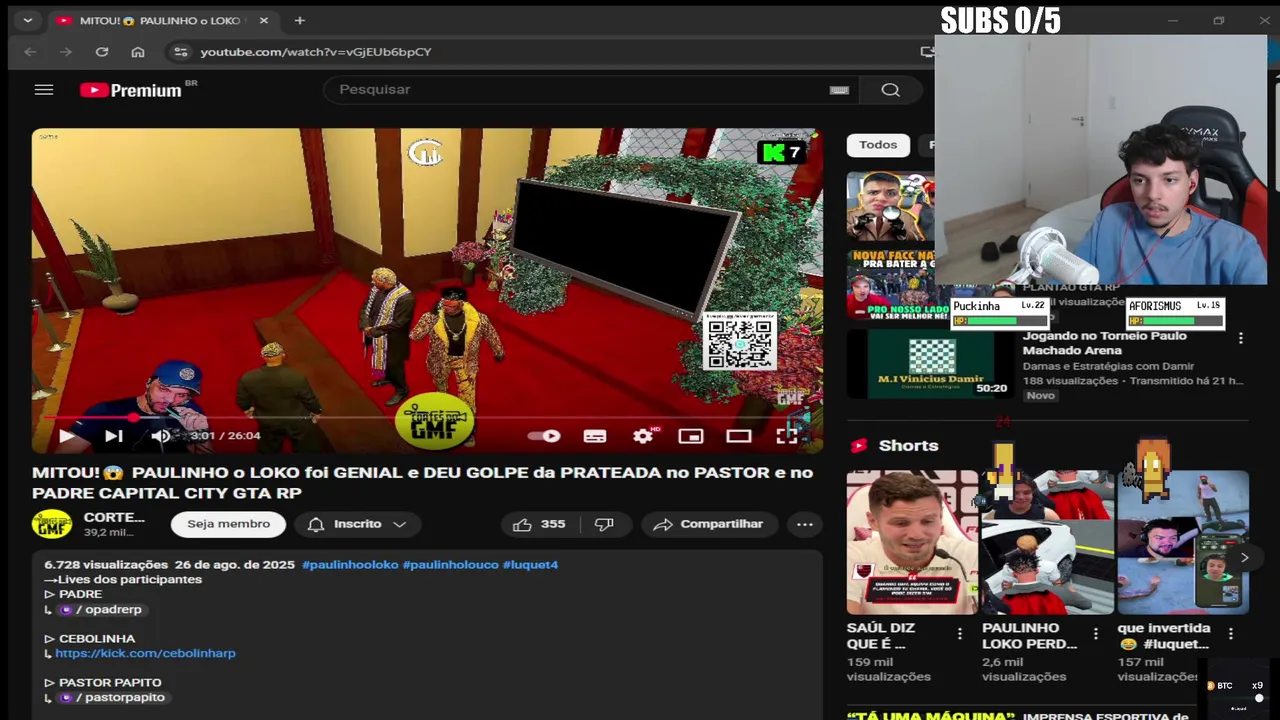
Task: Open options for Torneio Paulo Machado video
Action: point(1241,339)
